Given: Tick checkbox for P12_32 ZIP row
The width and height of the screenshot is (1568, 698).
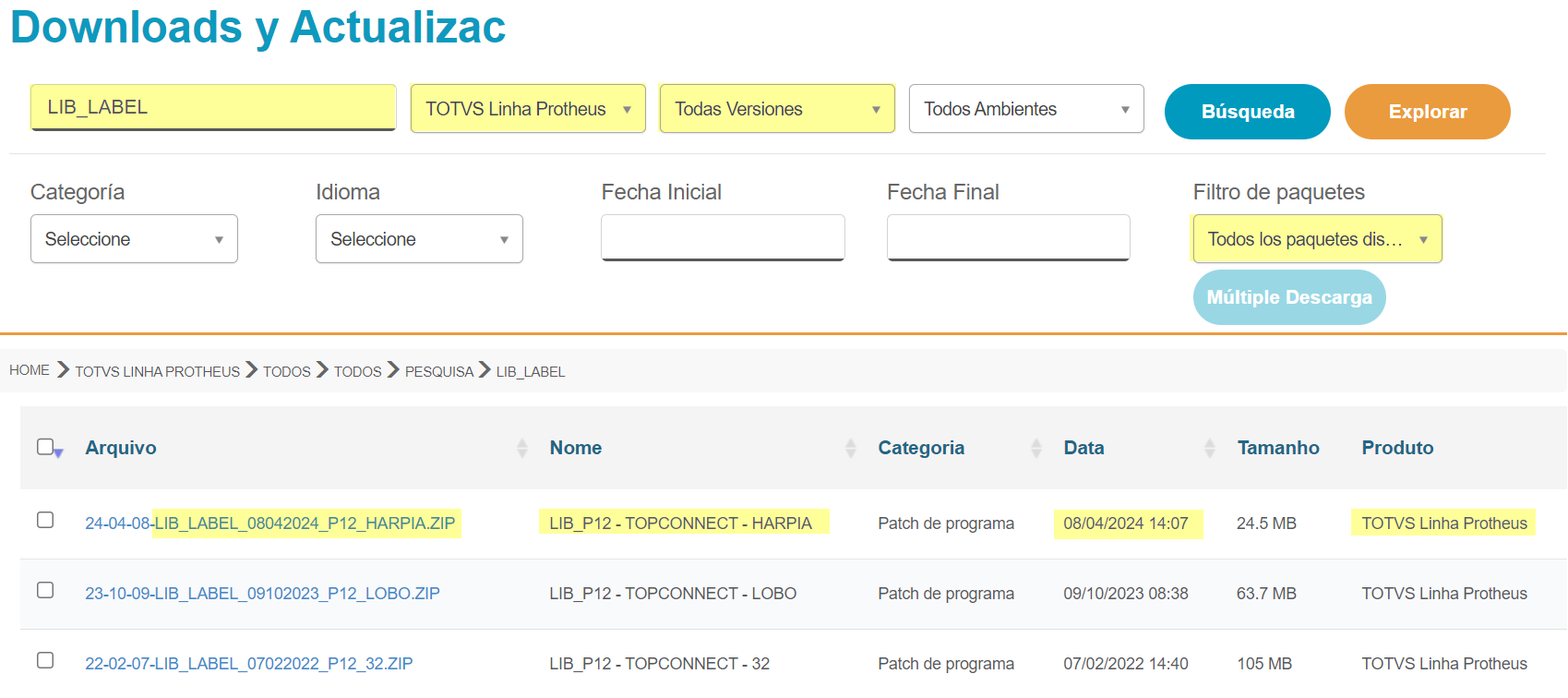Looking at the screenshot, I should point(45,660).
